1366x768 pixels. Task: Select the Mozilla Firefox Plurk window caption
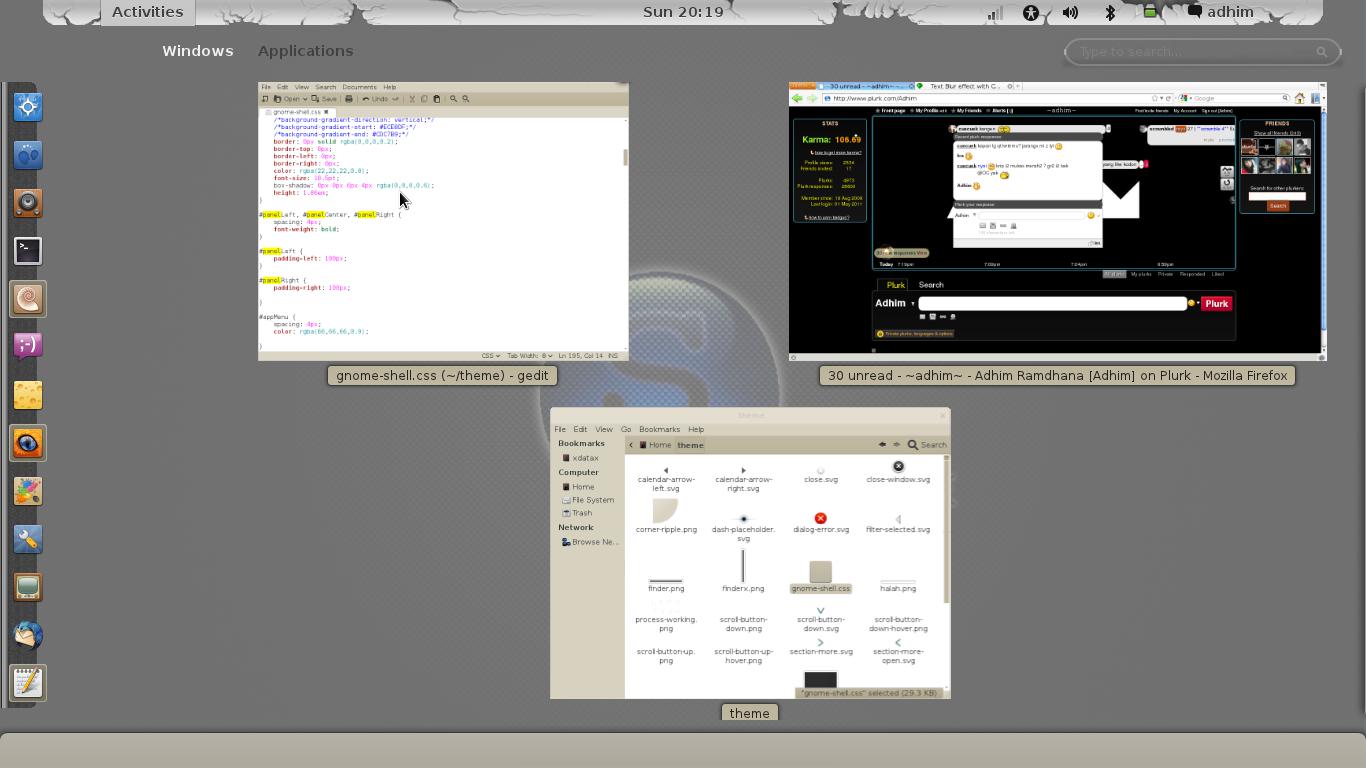(x=1057, y=376)
